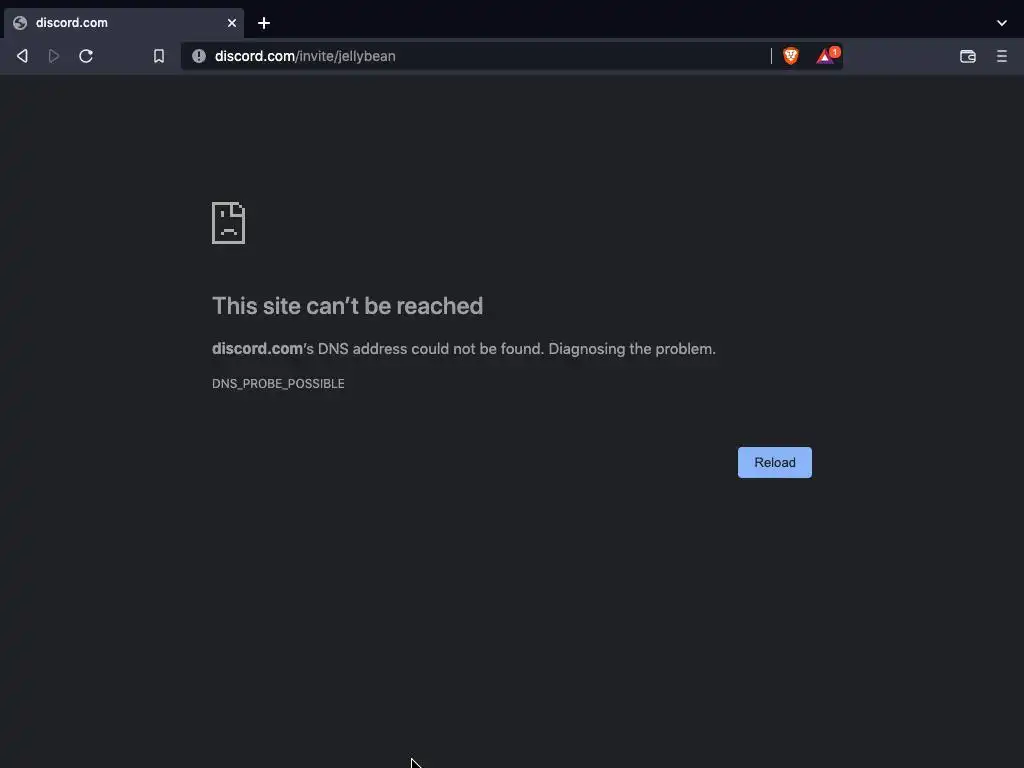The height and width of the screenshot is (768, 1024).
Task: Click the blue Reload button
Action: coord(775,462)
